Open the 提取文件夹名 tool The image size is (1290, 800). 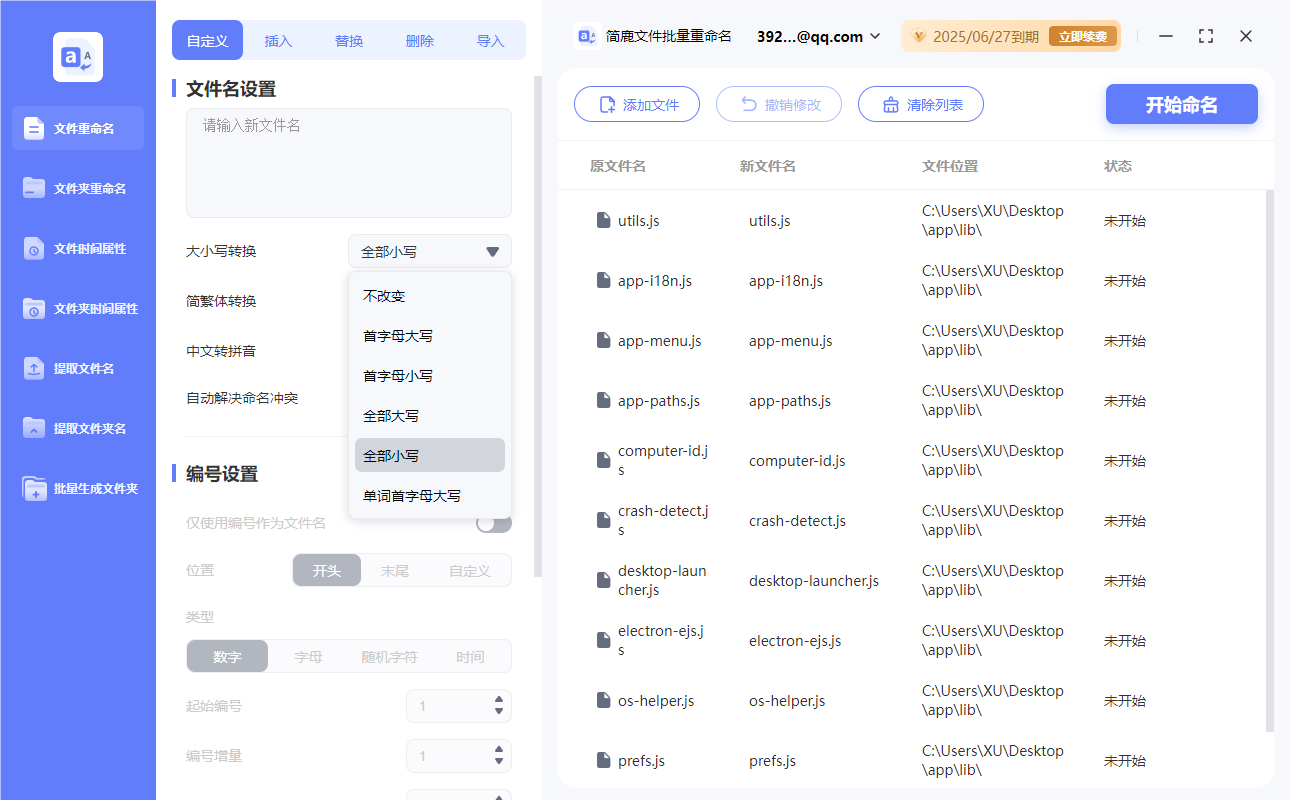76,428
